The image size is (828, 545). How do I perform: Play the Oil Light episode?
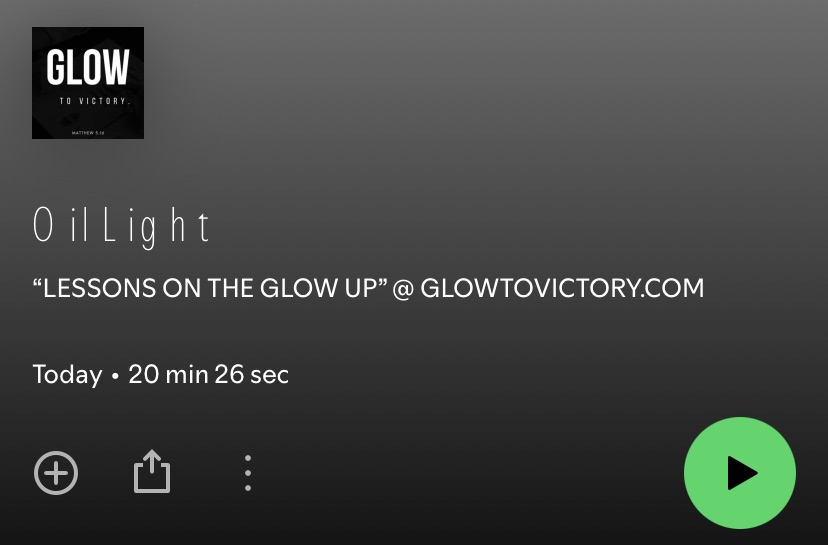740,473
